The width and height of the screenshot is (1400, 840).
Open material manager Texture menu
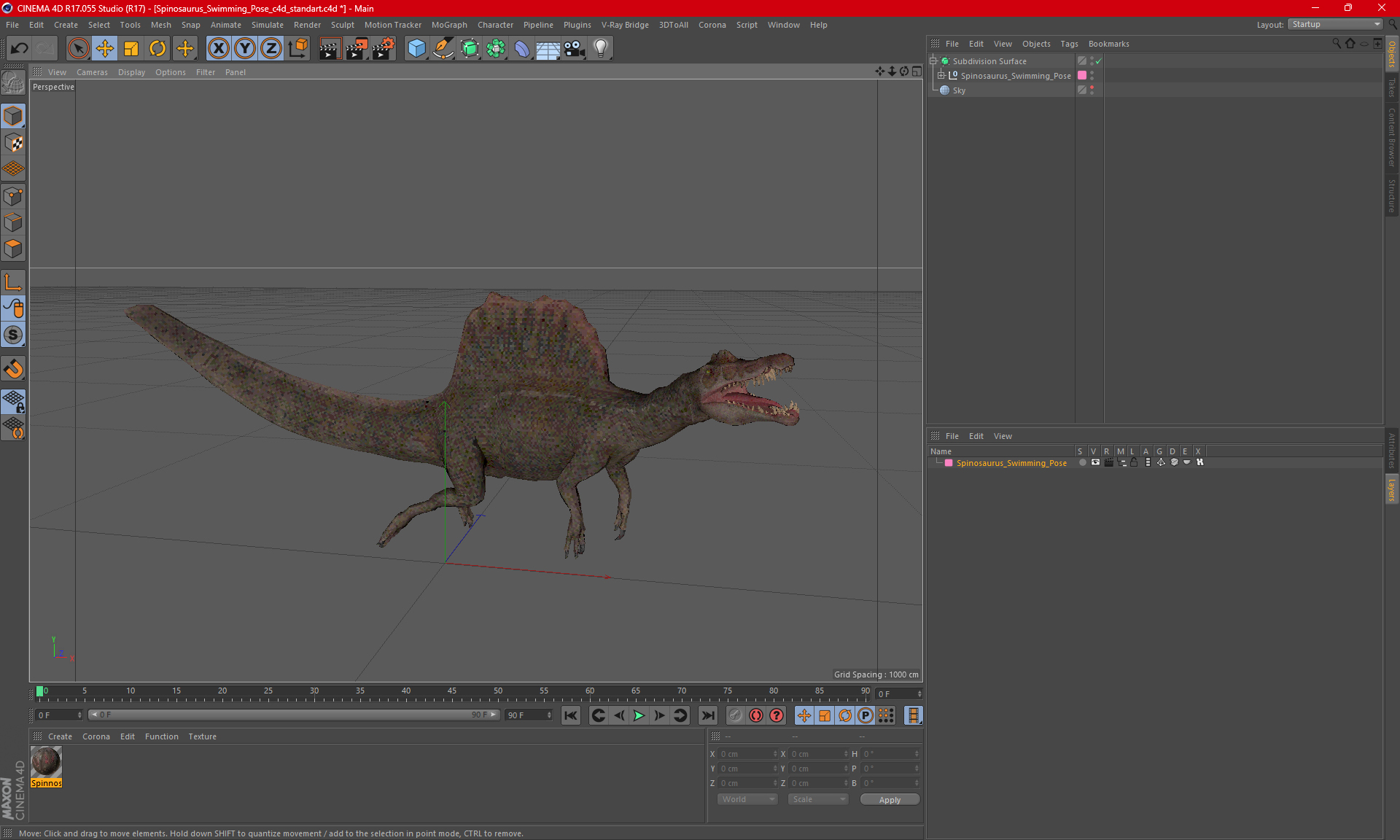pyautogui.click(x=202, y=736)
